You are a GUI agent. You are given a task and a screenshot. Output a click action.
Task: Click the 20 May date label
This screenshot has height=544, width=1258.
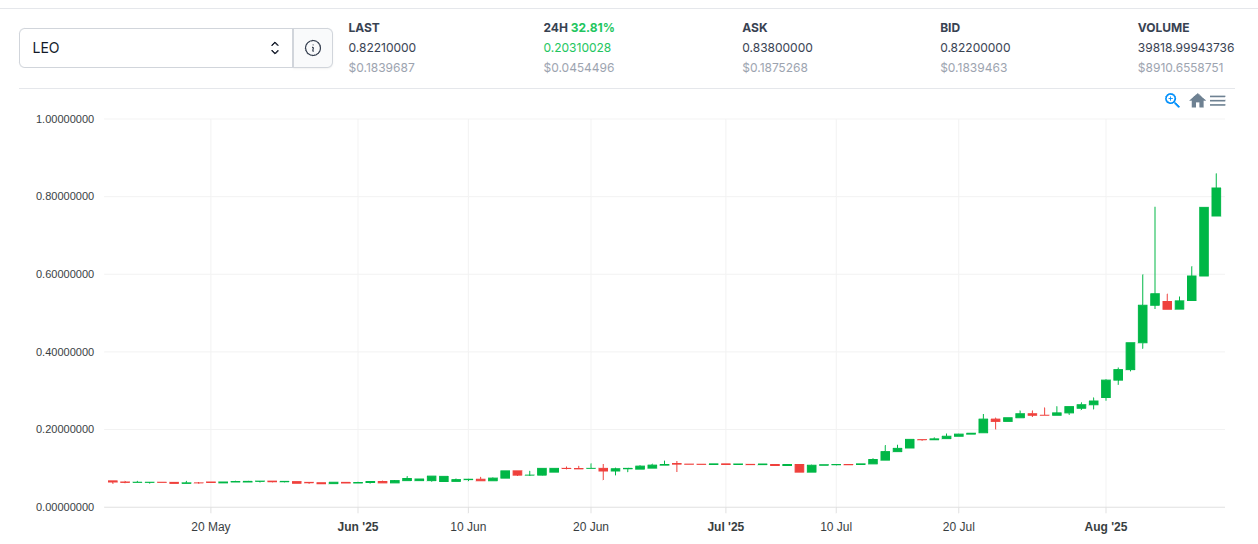tap(211, 526)
